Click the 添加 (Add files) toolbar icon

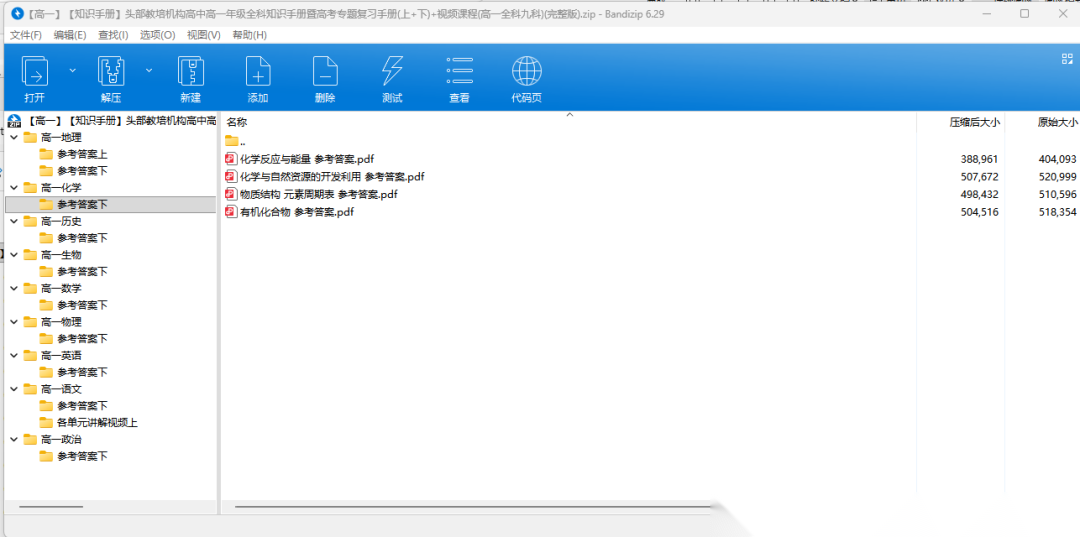pos(258,73)
